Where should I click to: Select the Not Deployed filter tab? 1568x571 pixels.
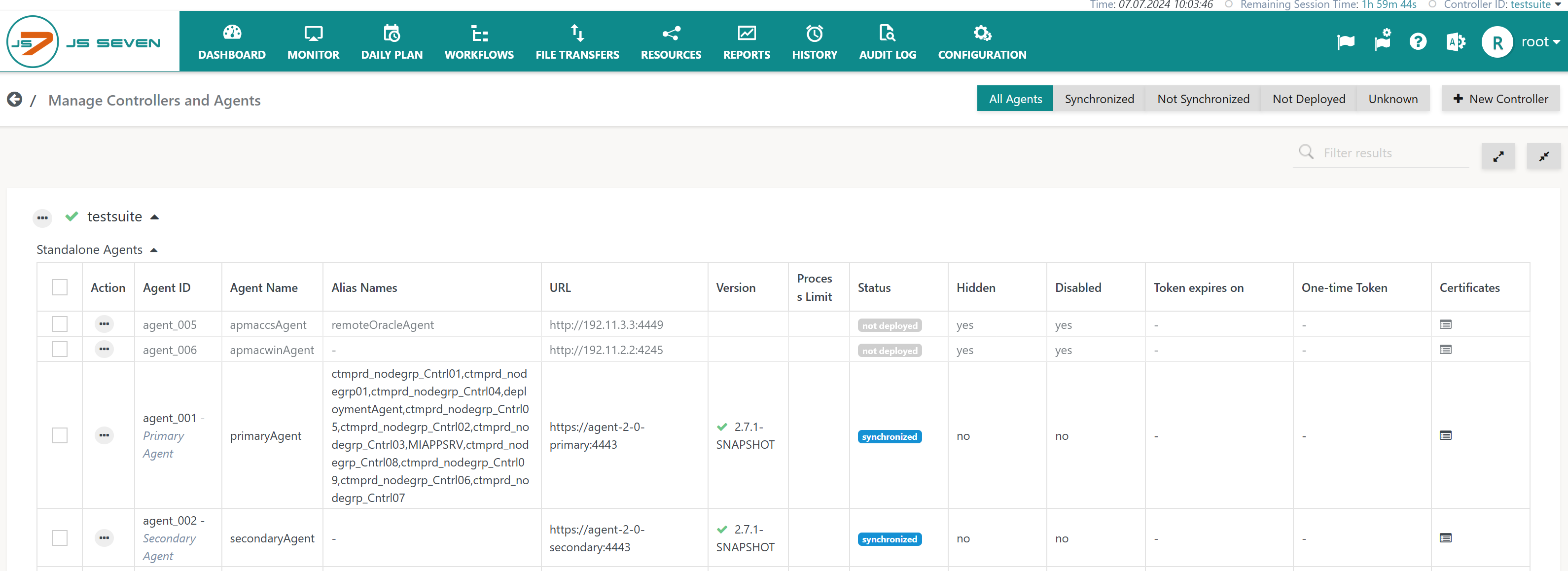point(1309,99)
